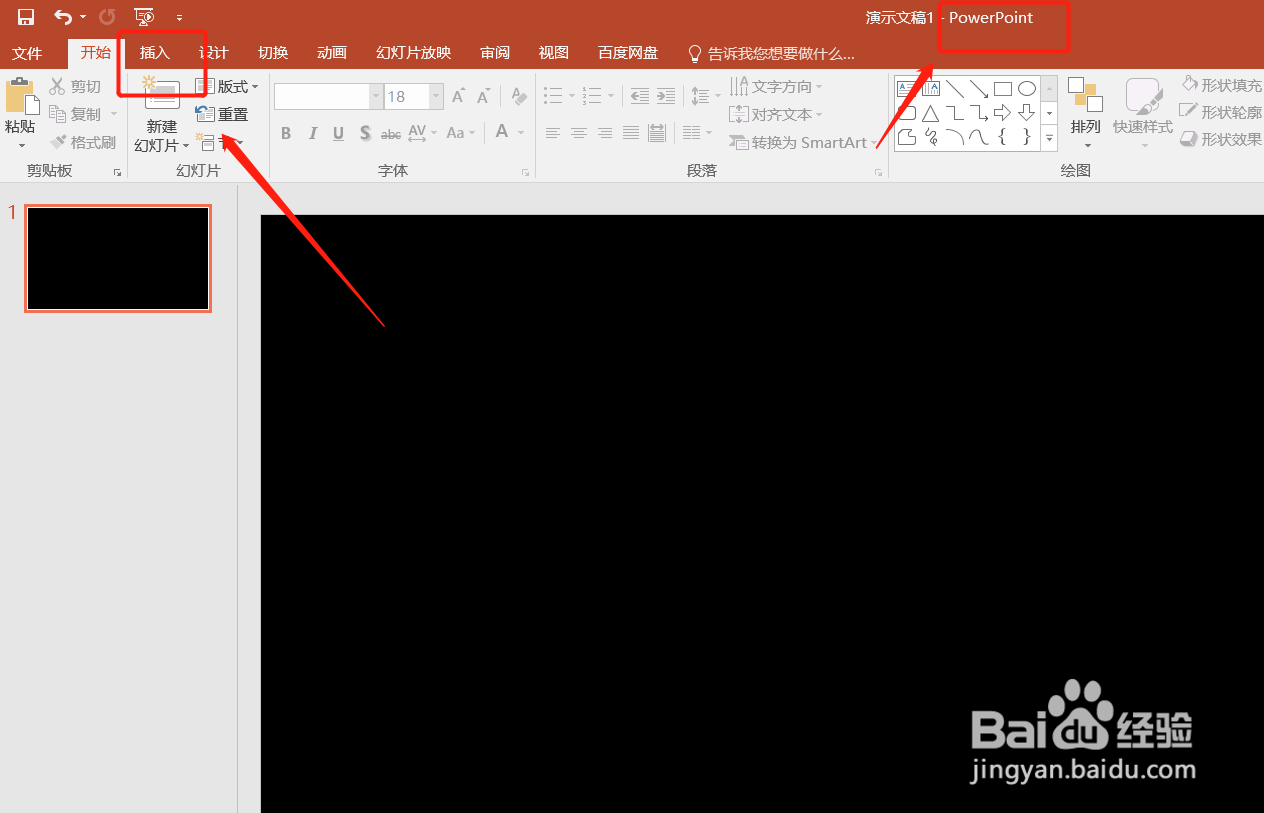Screen dimensions: 1264x813
Task: Click the 格式刷 format painter
Action: pos(83,143)
